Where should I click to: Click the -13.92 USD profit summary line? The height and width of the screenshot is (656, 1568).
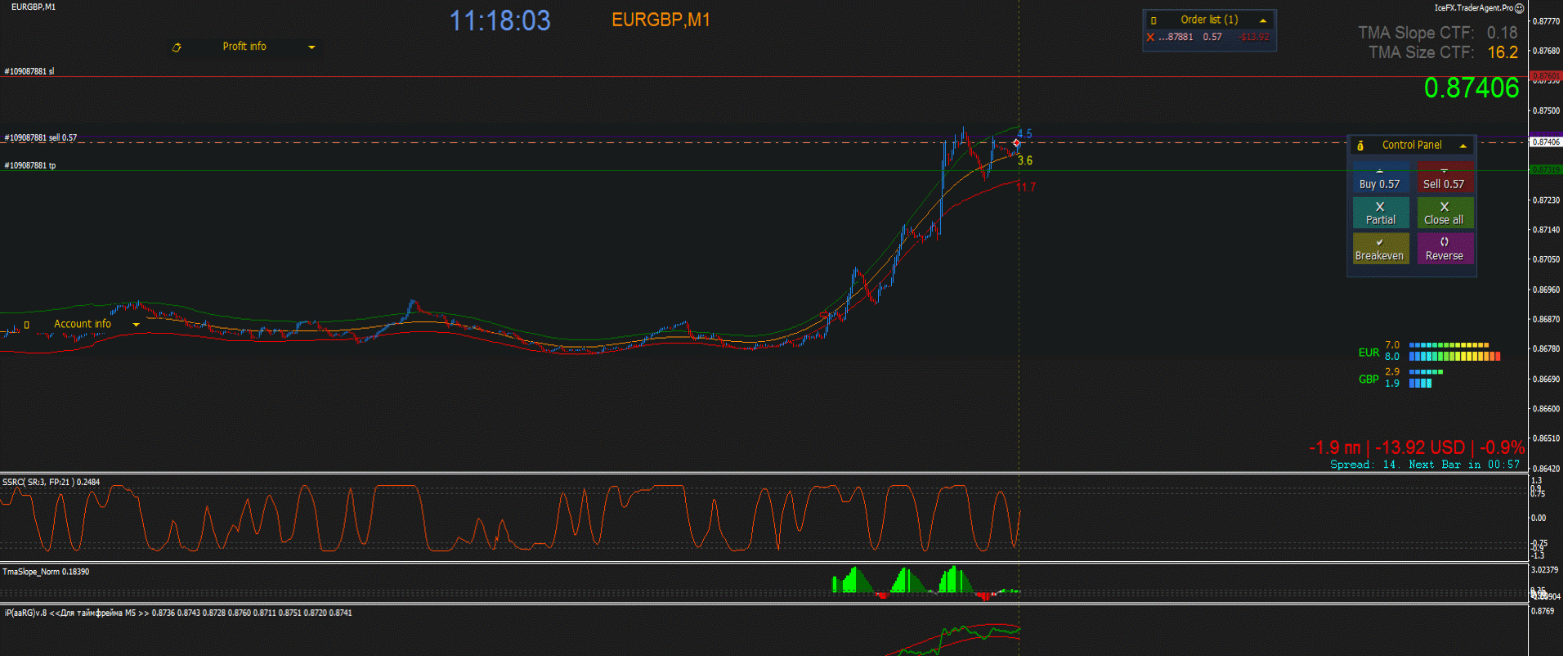(1417, 447)
